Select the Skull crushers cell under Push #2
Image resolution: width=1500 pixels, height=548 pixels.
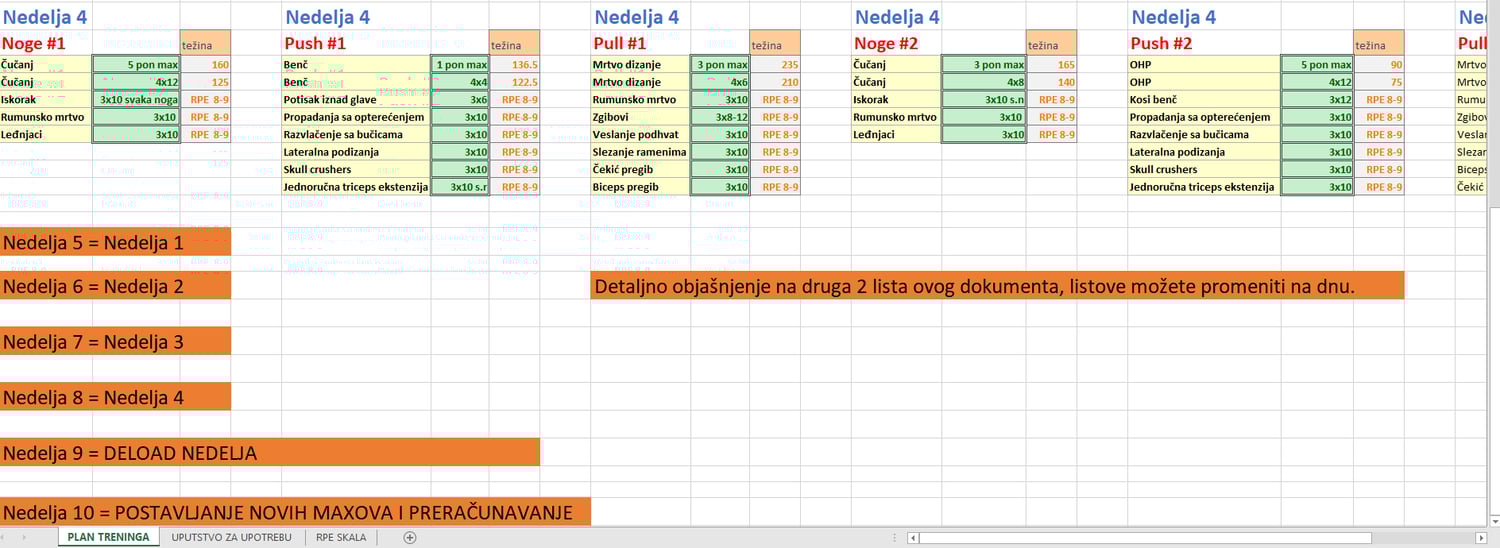coord(1204,169)
